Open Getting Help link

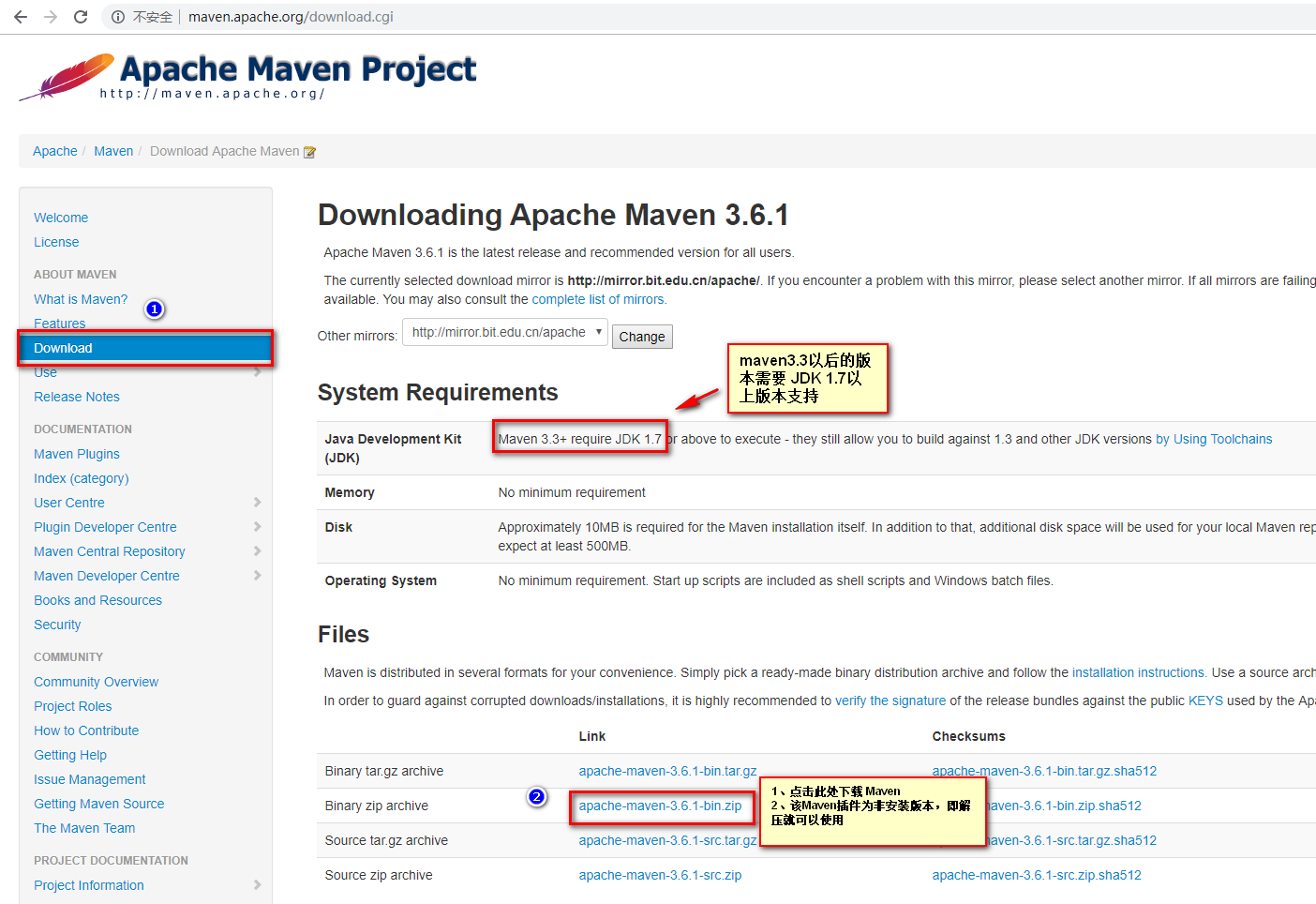point(70,755)
